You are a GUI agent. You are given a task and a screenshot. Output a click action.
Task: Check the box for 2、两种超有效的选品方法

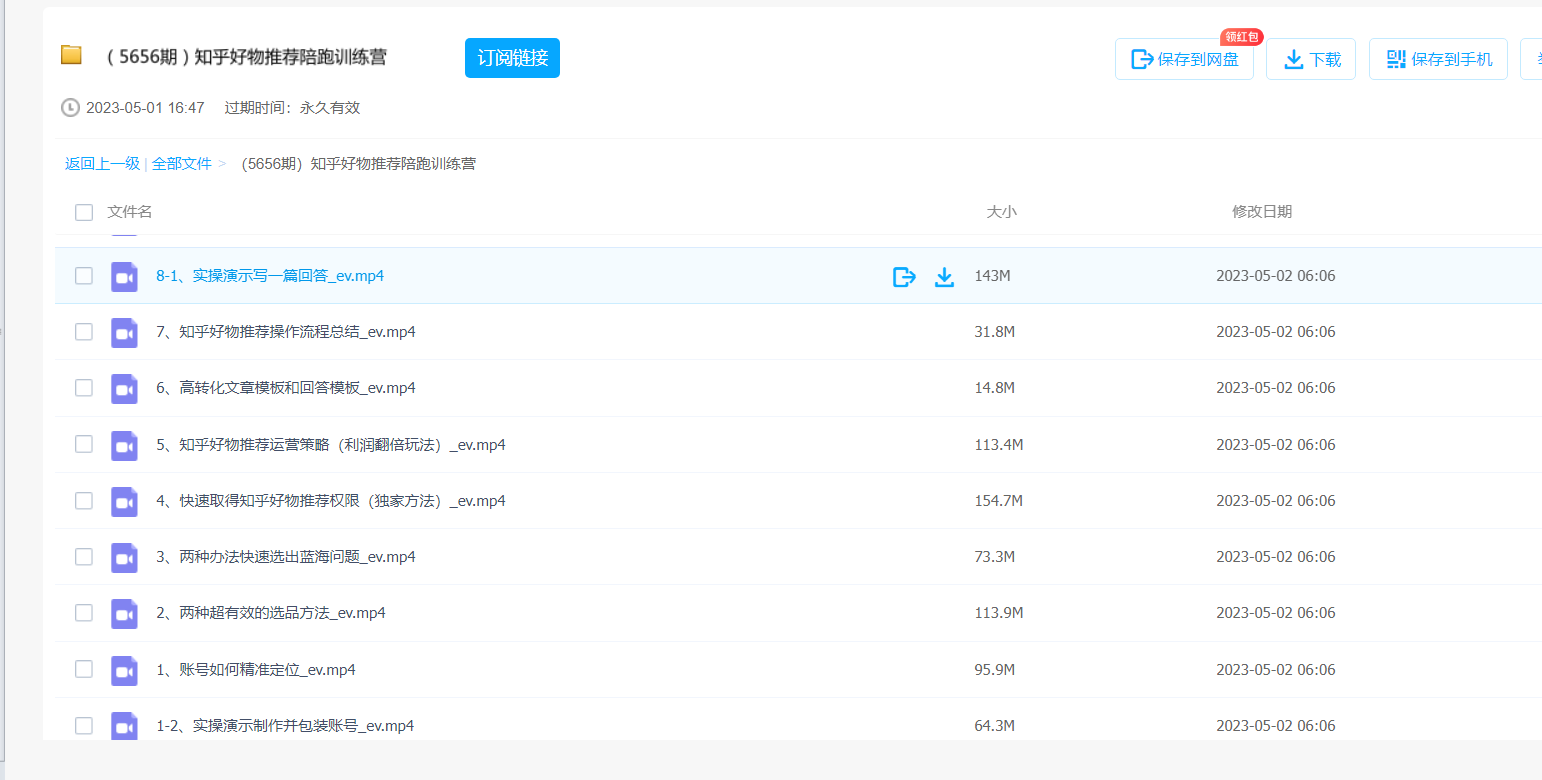click(84, 612)
